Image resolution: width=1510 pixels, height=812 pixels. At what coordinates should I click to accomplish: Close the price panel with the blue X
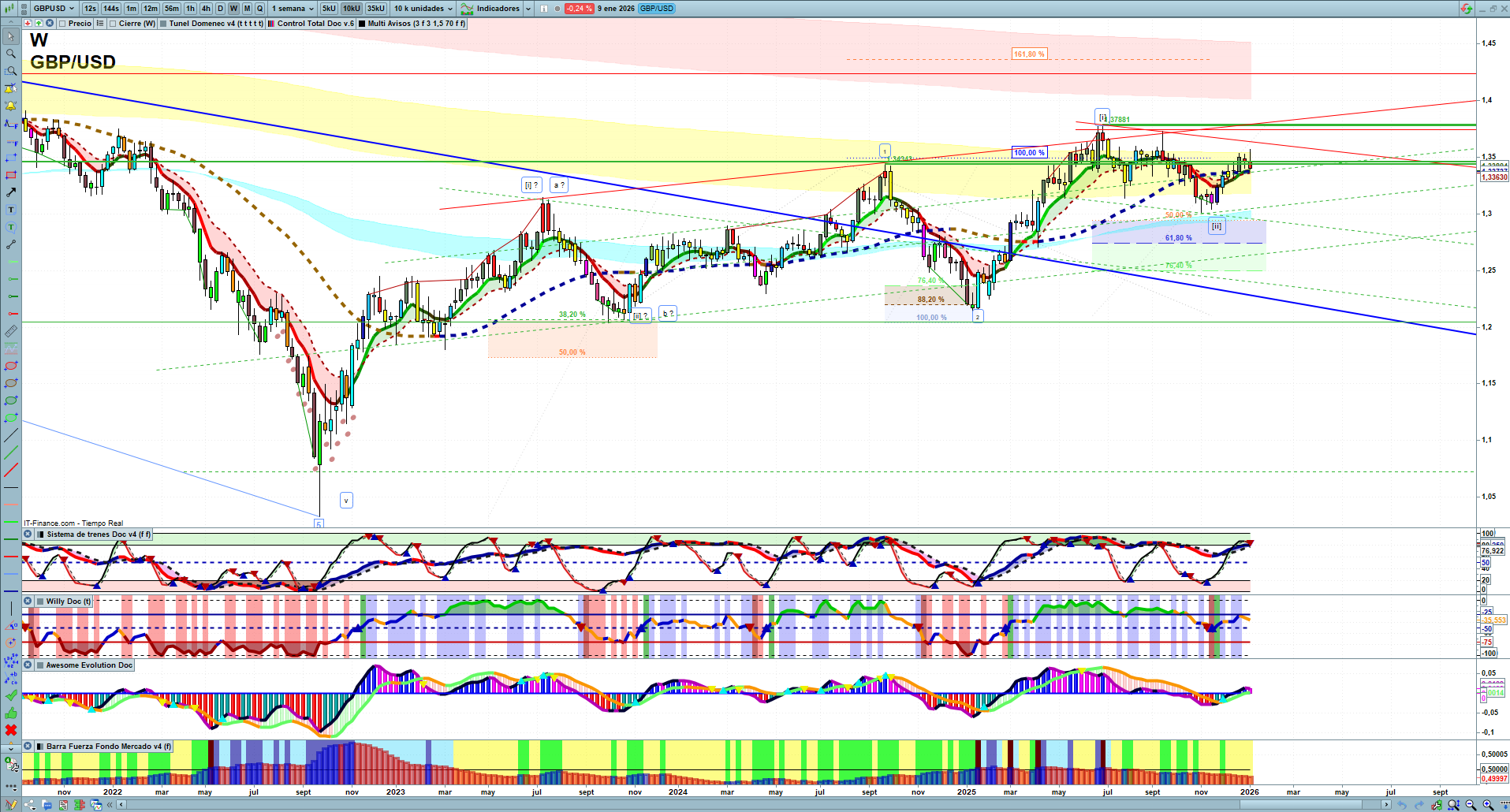48,24
